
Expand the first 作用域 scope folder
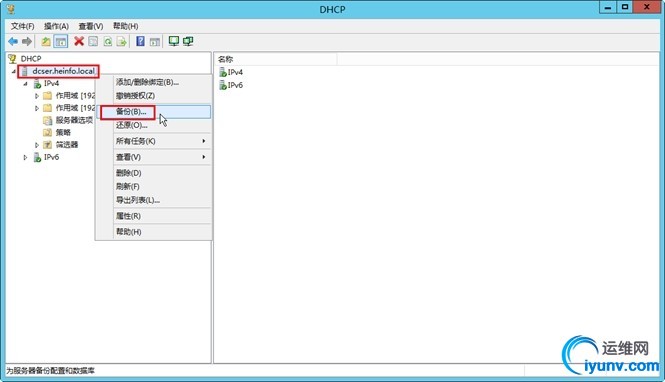(x=37, y=96)
